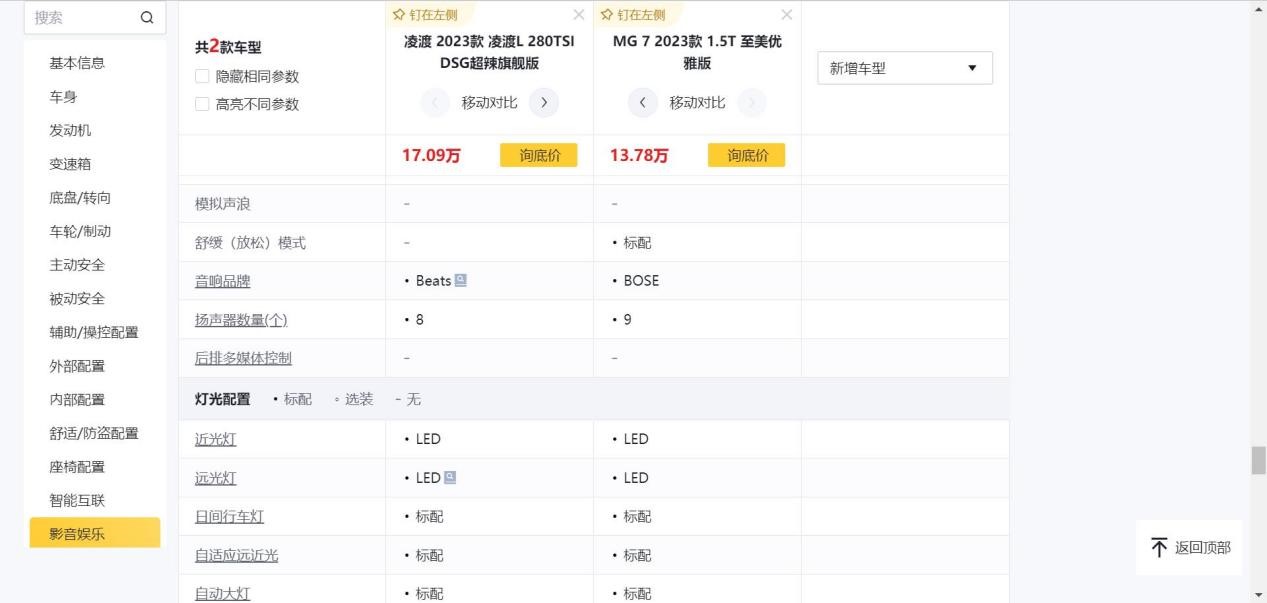Image resolution: width=1267 pixels, height=603 pixels.
Task: Select 座椅配置 in the sidebar
Action: coord(77,467)
